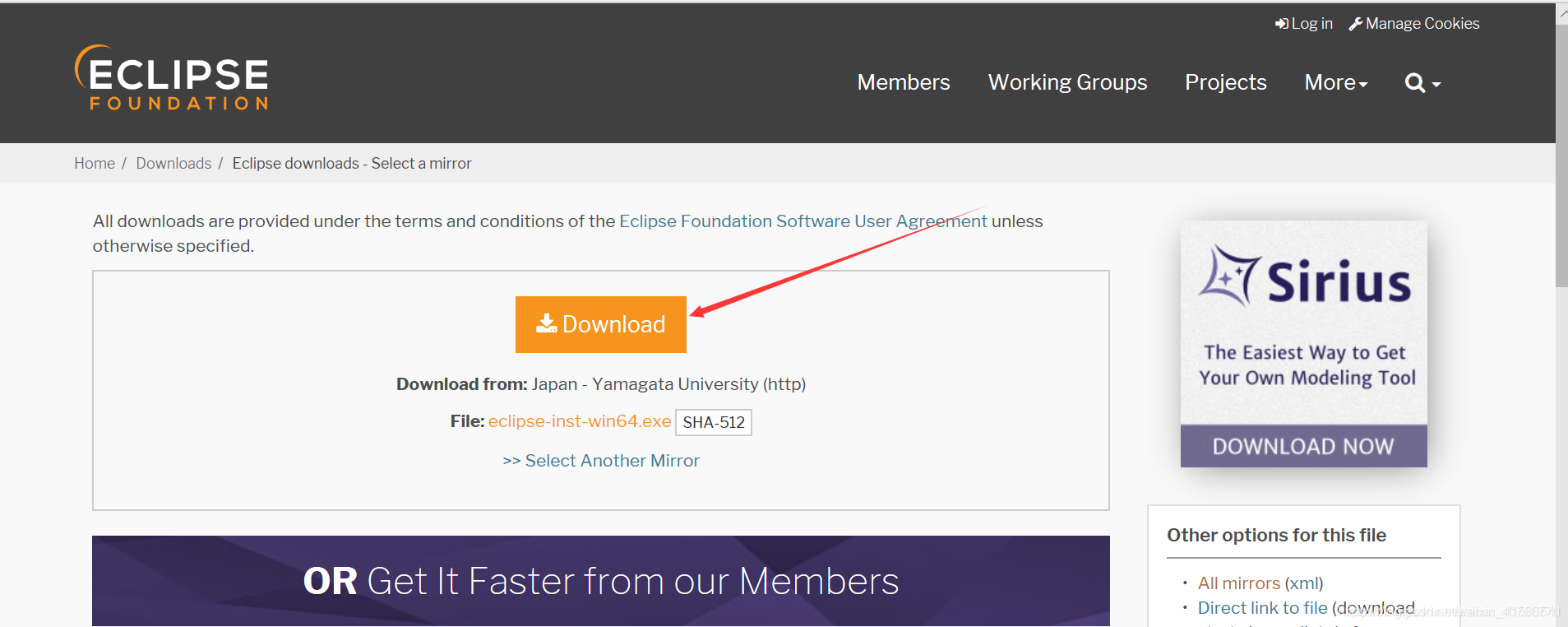Download the eclipse-inst-win64.exe file link

pos(580,421)
